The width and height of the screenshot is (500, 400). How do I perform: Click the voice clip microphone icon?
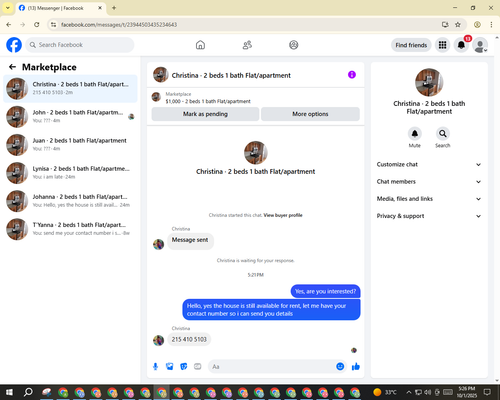pos(155,367)
